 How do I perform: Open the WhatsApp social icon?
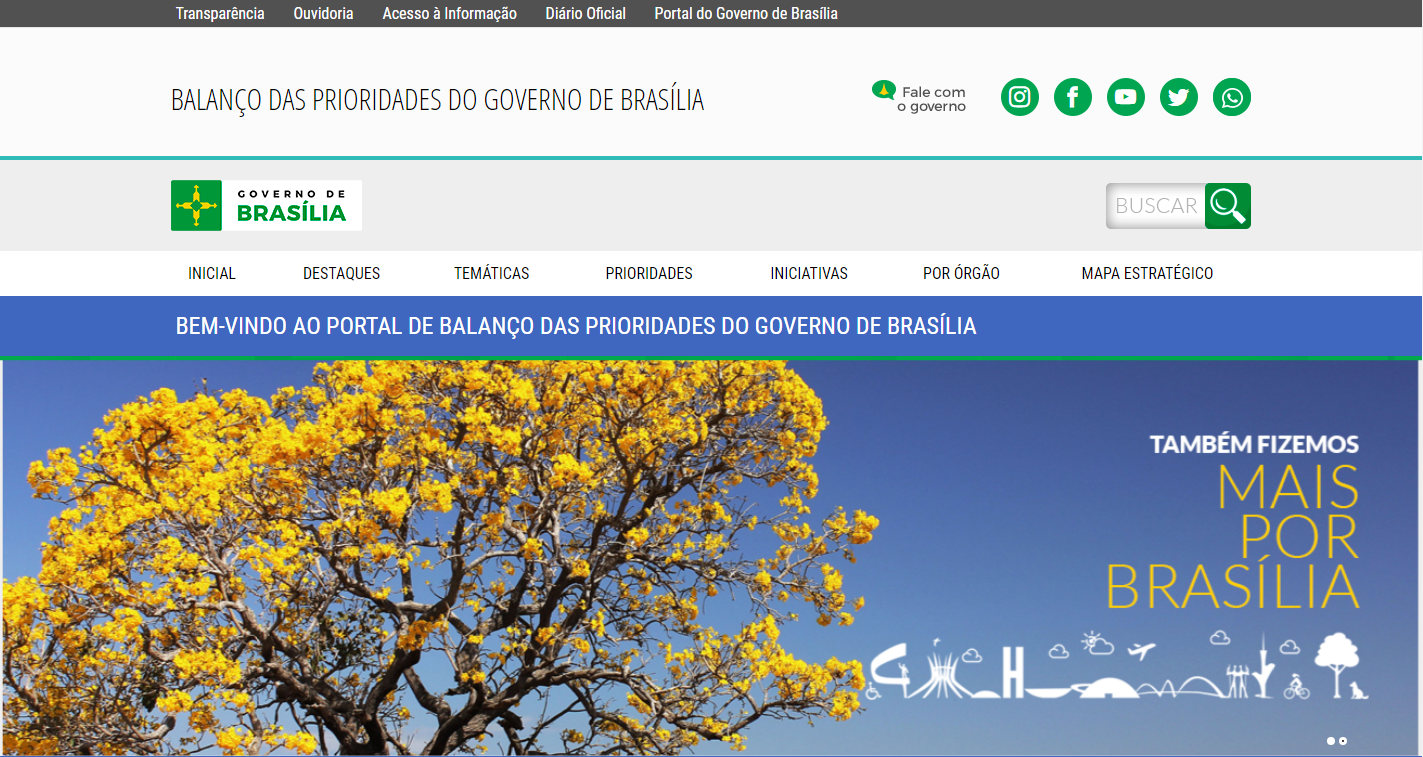coord(1232,97)
